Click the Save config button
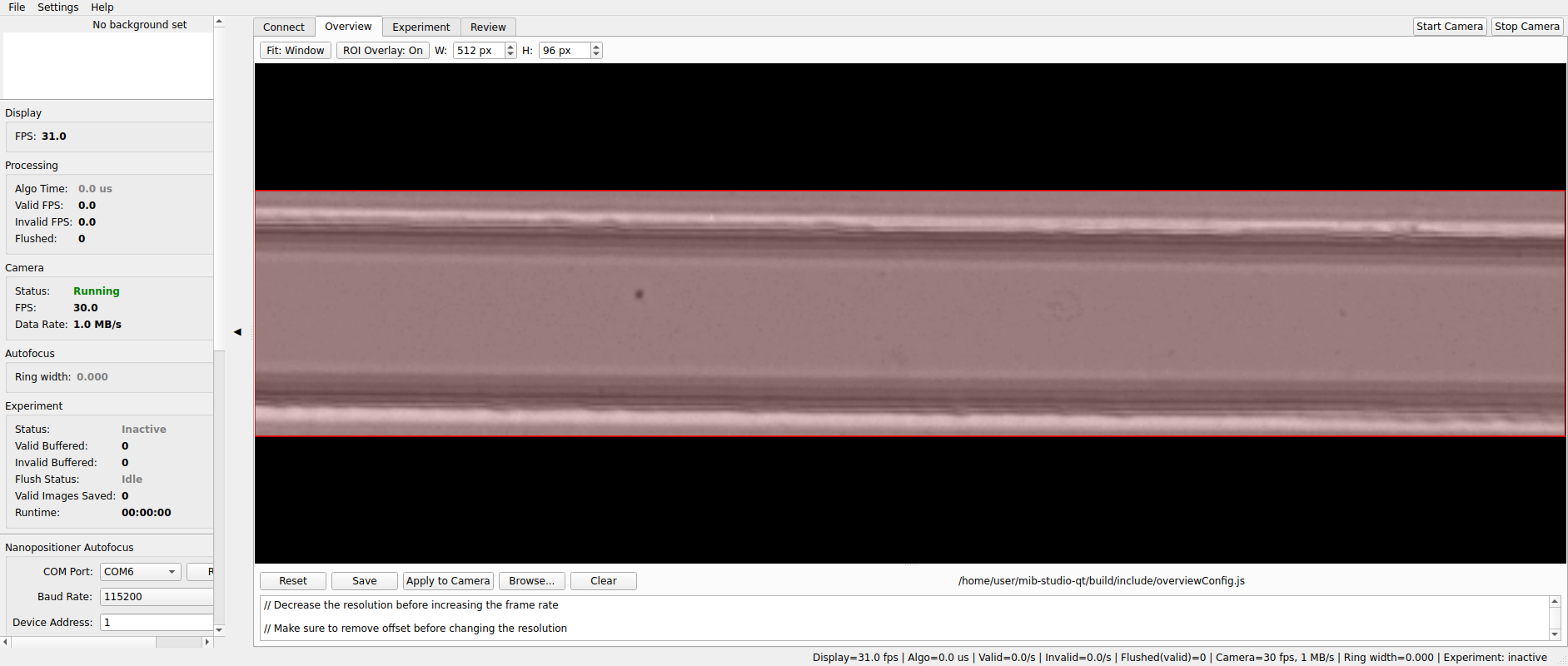The width and height of the screenshot is (1568, 666). (x=365, y=581)
